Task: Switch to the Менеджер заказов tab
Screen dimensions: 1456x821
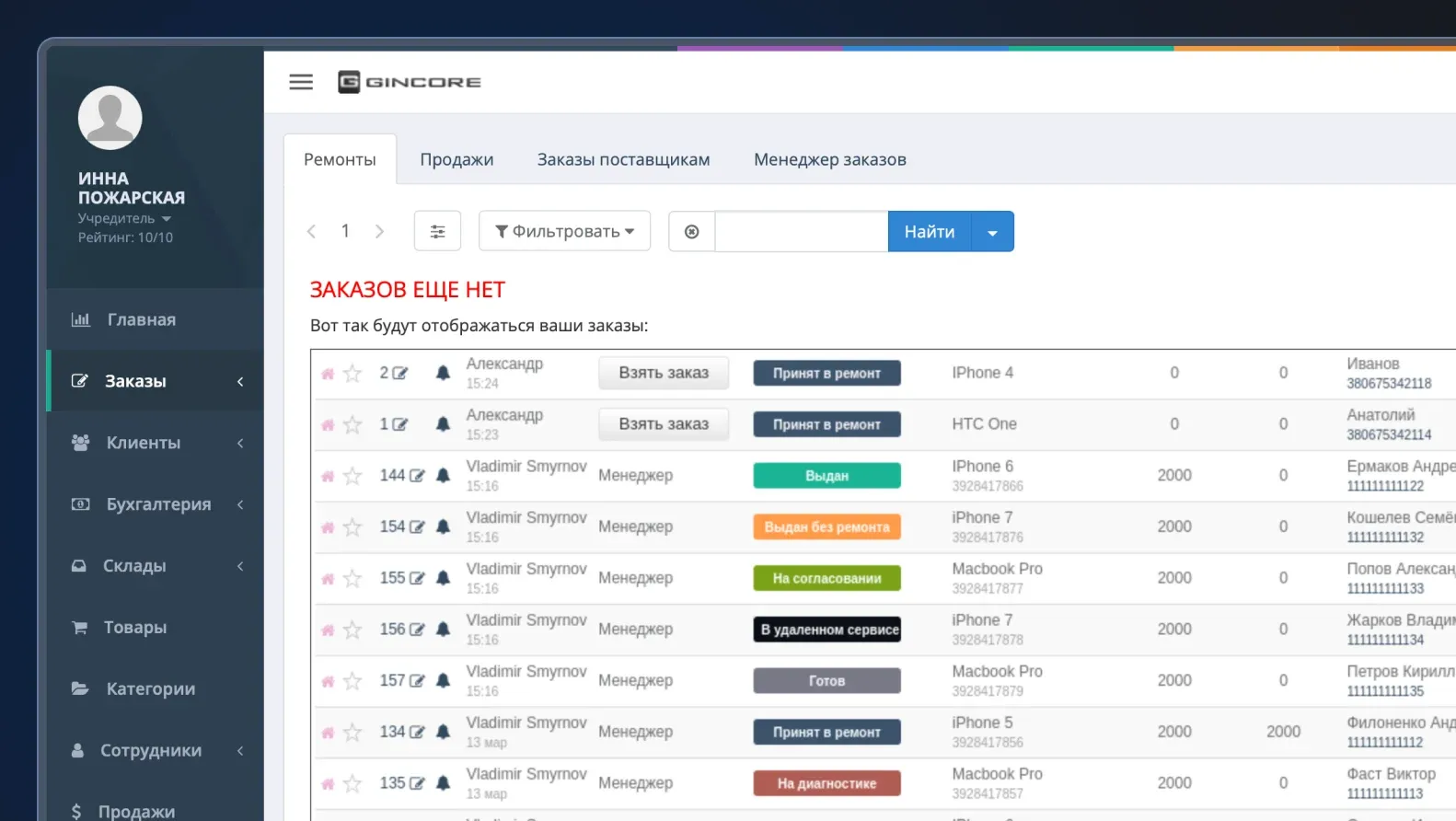Action: coord(830,159)
